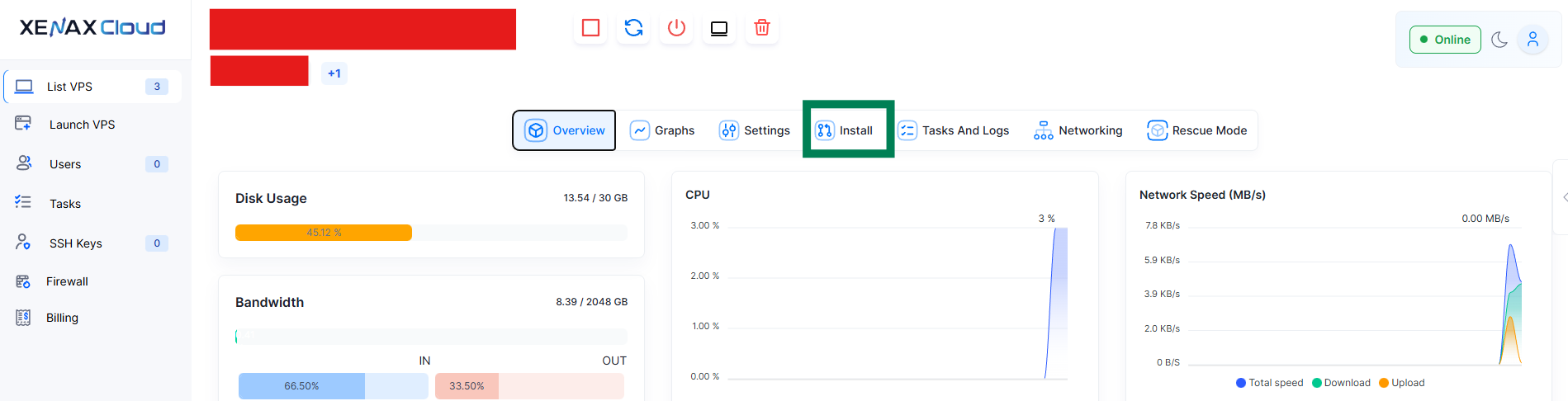This screenshot has height=401, width=1568.
Task: Open the VNC console monitor icon
Action: click(x=719, y=28)
